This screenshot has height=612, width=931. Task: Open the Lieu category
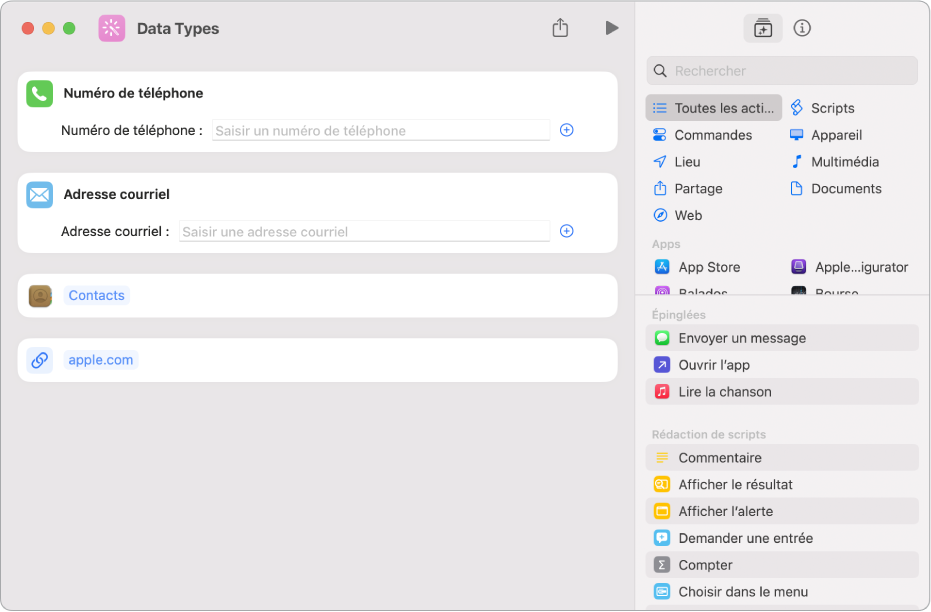coord(676,161)
